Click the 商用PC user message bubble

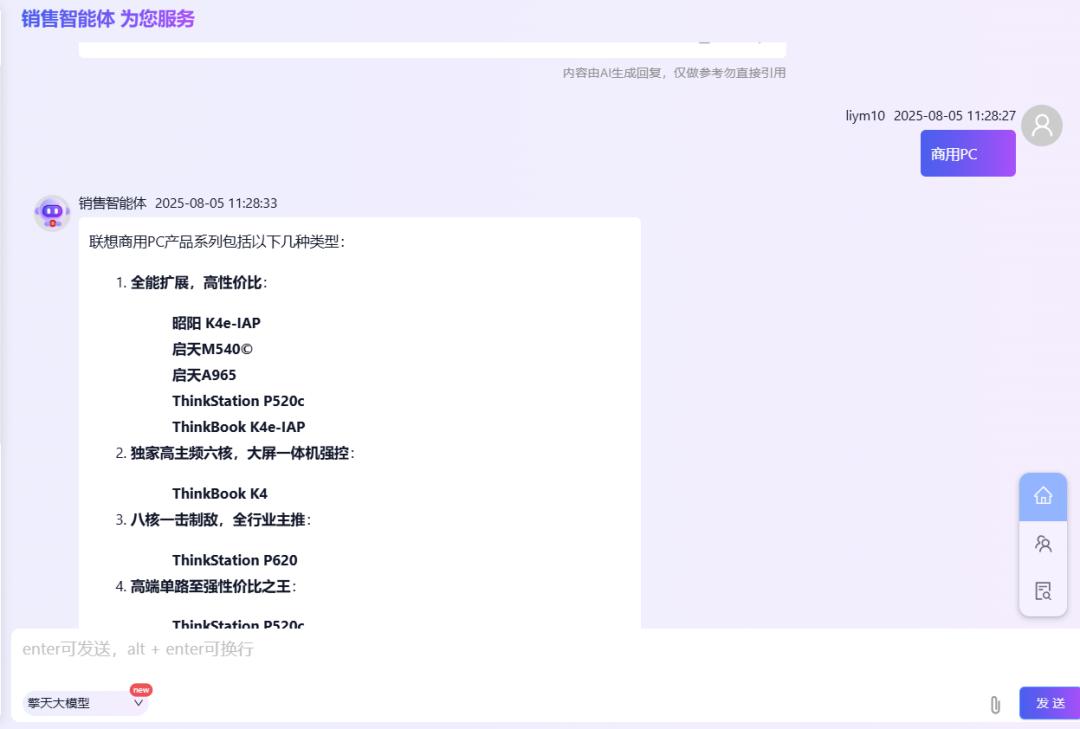tap(968, 154)
